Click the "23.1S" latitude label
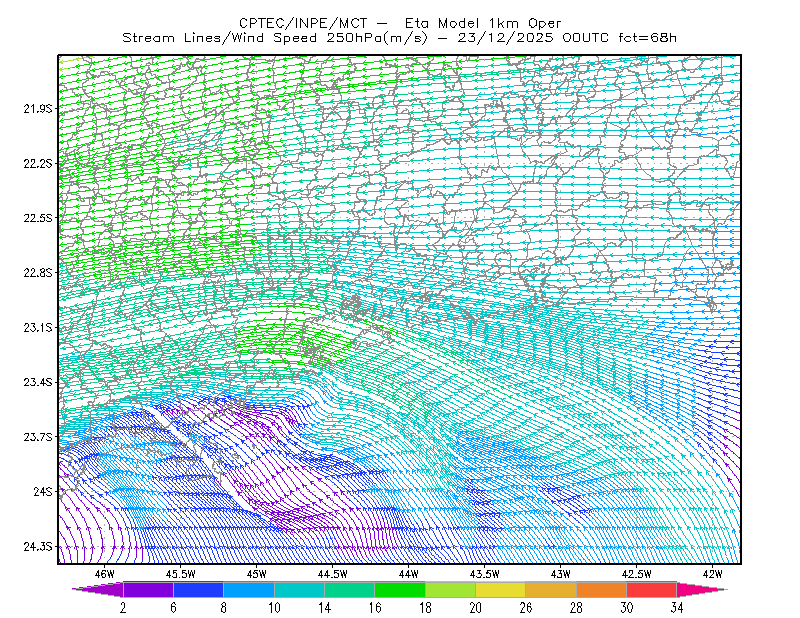This screenshot has height=618, width=800. pyautogui.click(x=38, y=327)
